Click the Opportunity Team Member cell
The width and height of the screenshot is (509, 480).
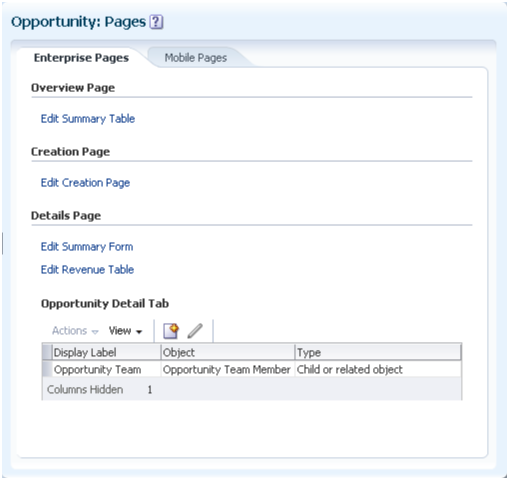click(x=227, y=370)
